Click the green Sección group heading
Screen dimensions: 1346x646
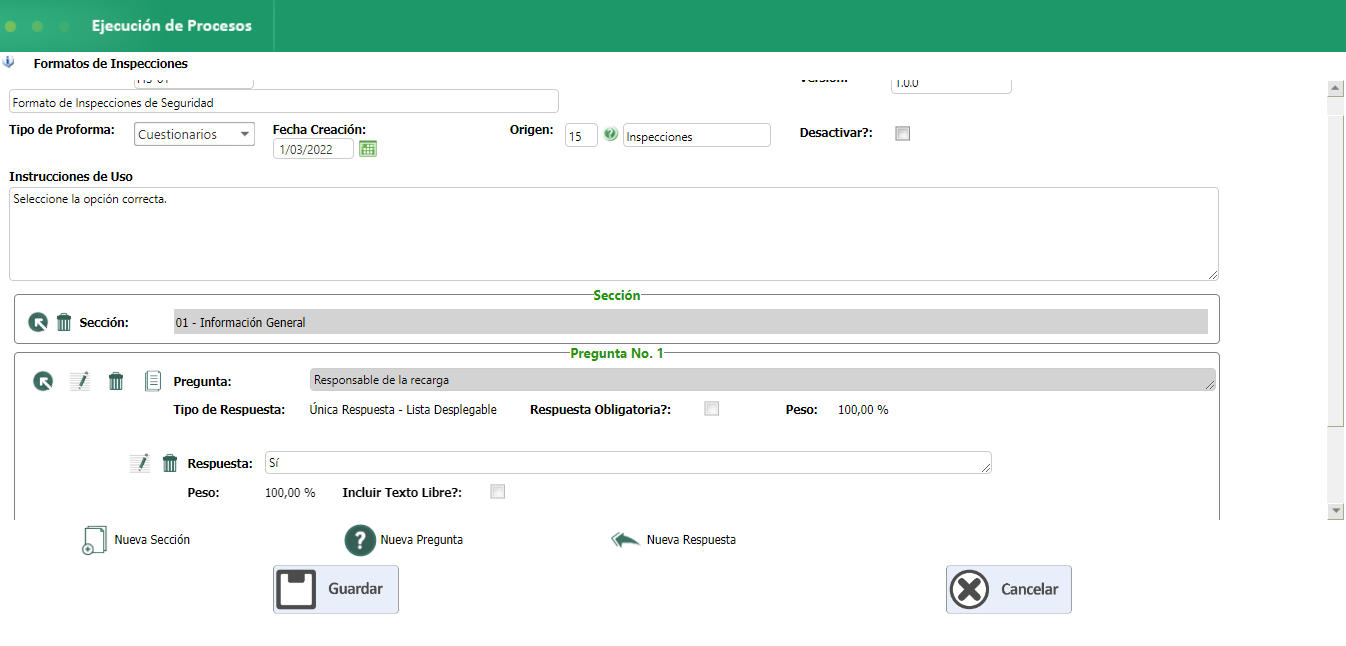[617, 296]
